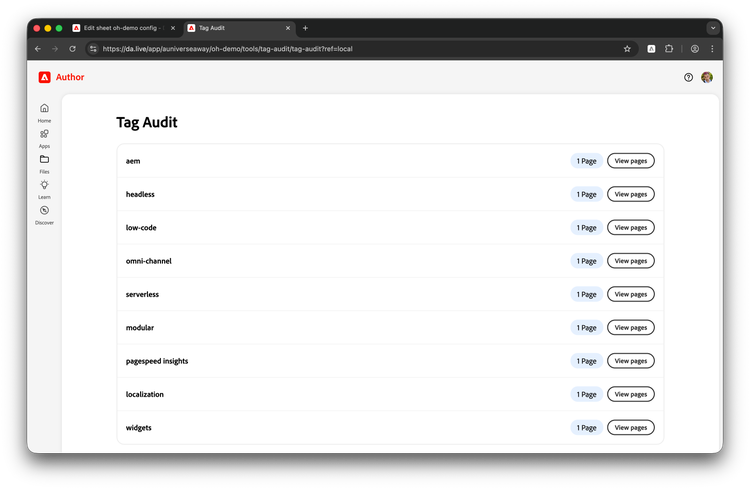Click the address bar URL field
Viewport: 750px width, 489px height.
350,48
